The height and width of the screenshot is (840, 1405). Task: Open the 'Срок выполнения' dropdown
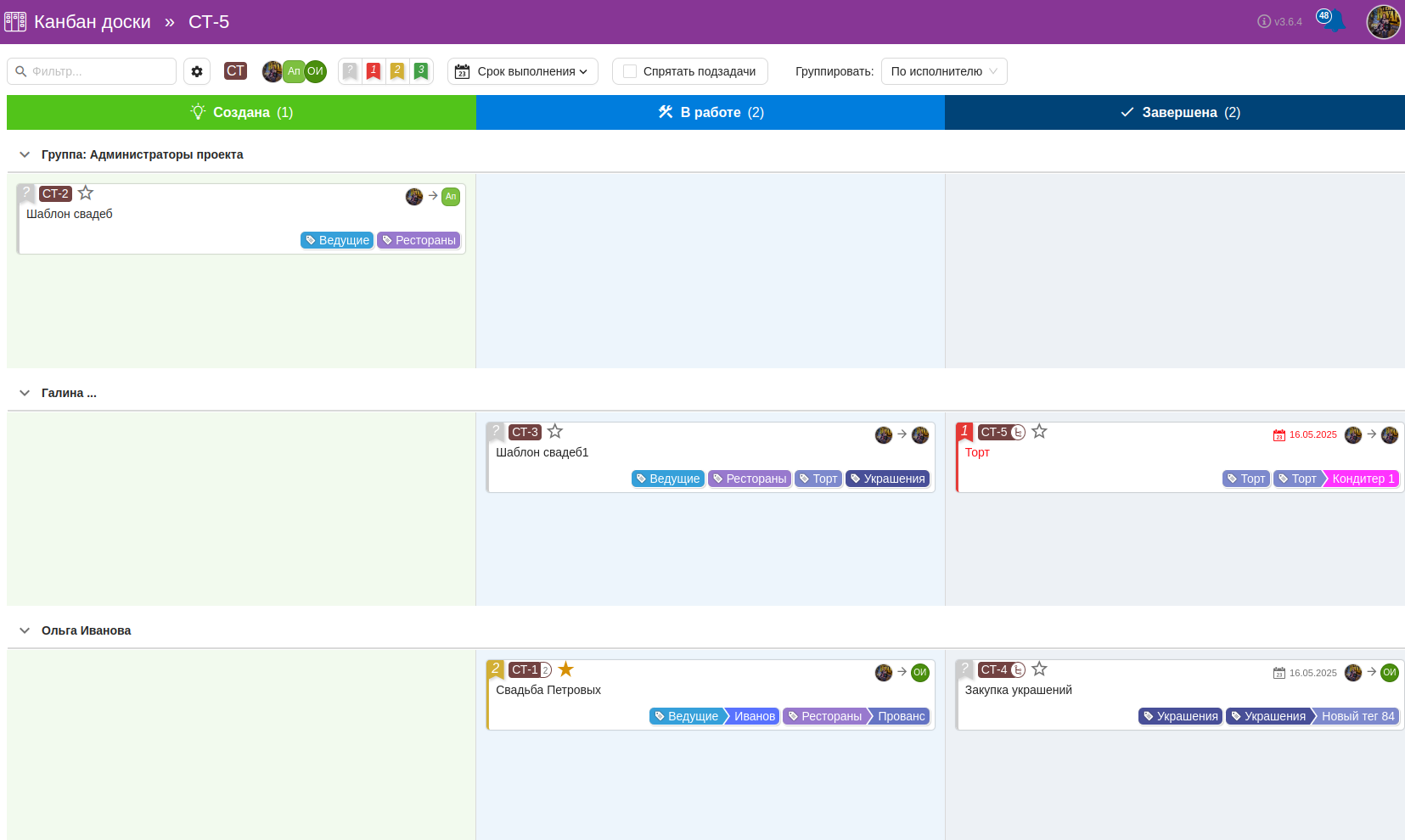click(522, 71)
